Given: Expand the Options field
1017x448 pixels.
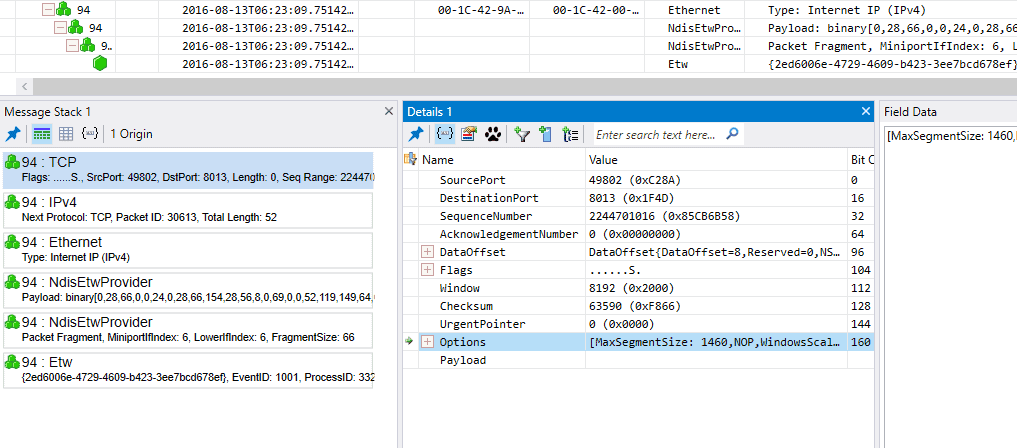Looking at the screenshot, I should tap(427, 342).
